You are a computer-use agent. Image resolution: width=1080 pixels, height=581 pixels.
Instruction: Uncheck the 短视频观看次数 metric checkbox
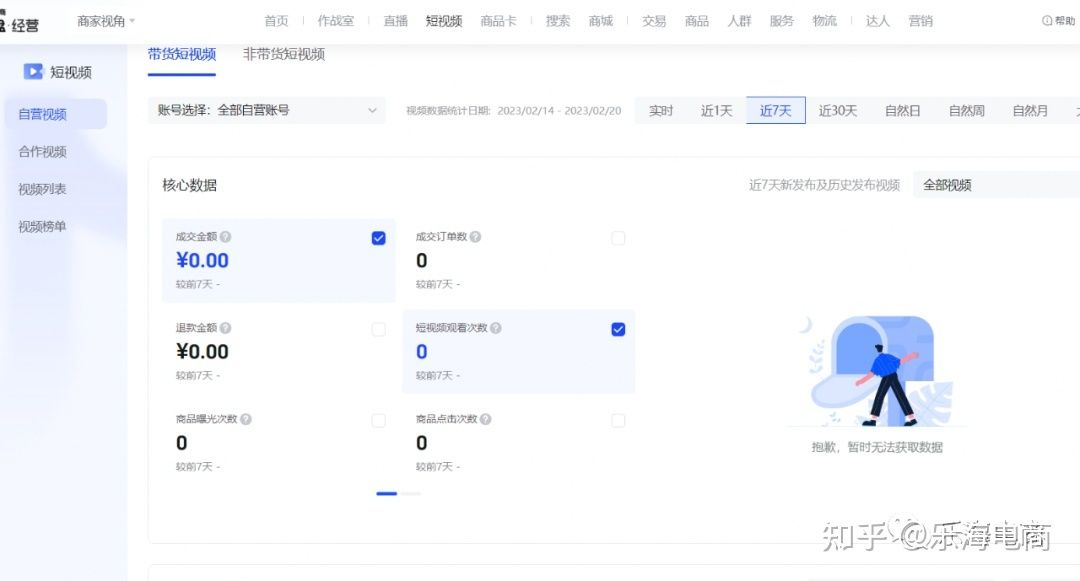tap(618, 328)
